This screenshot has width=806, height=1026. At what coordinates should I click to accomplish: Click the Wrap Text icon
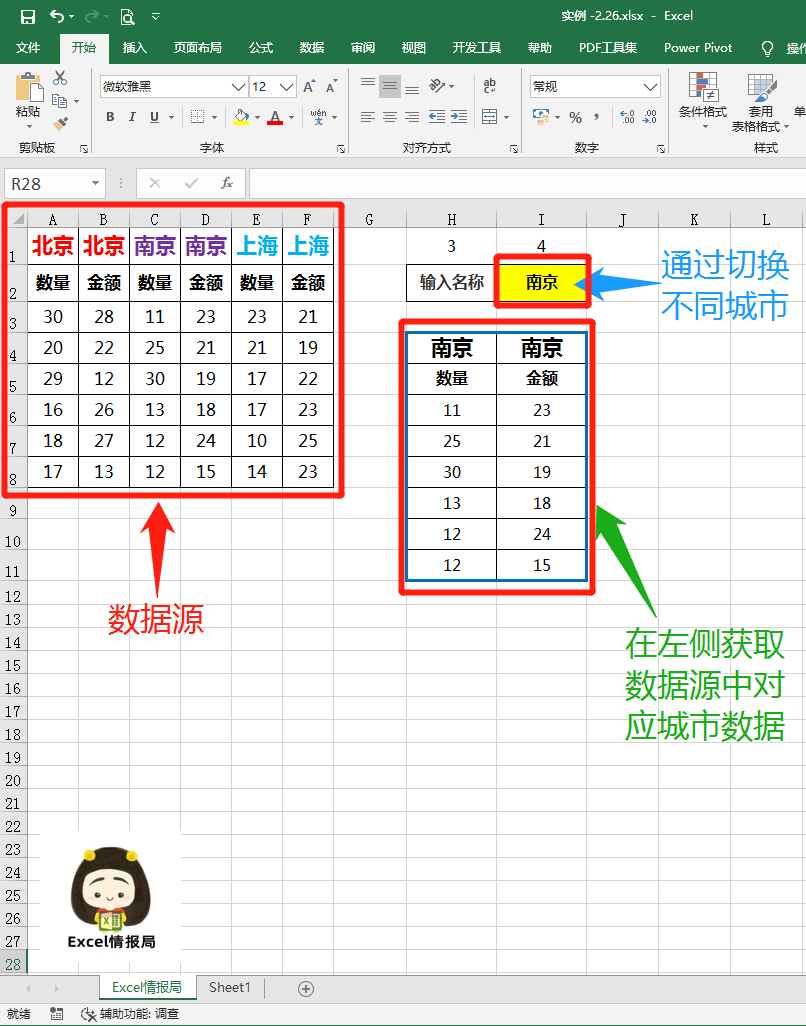[490, 87]
